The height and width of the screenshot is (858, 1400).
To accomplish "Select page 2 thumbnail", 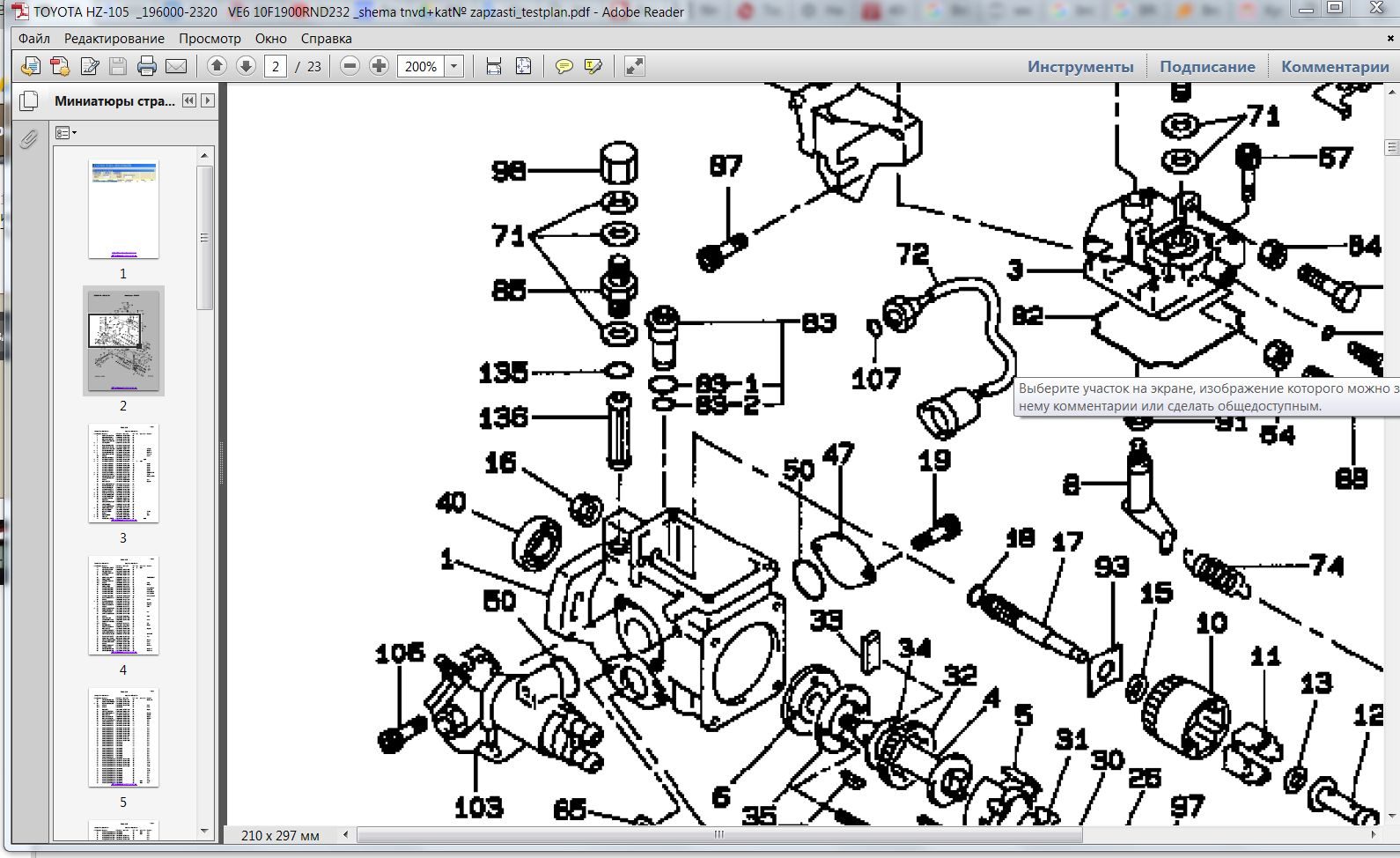I will [123, 341].
